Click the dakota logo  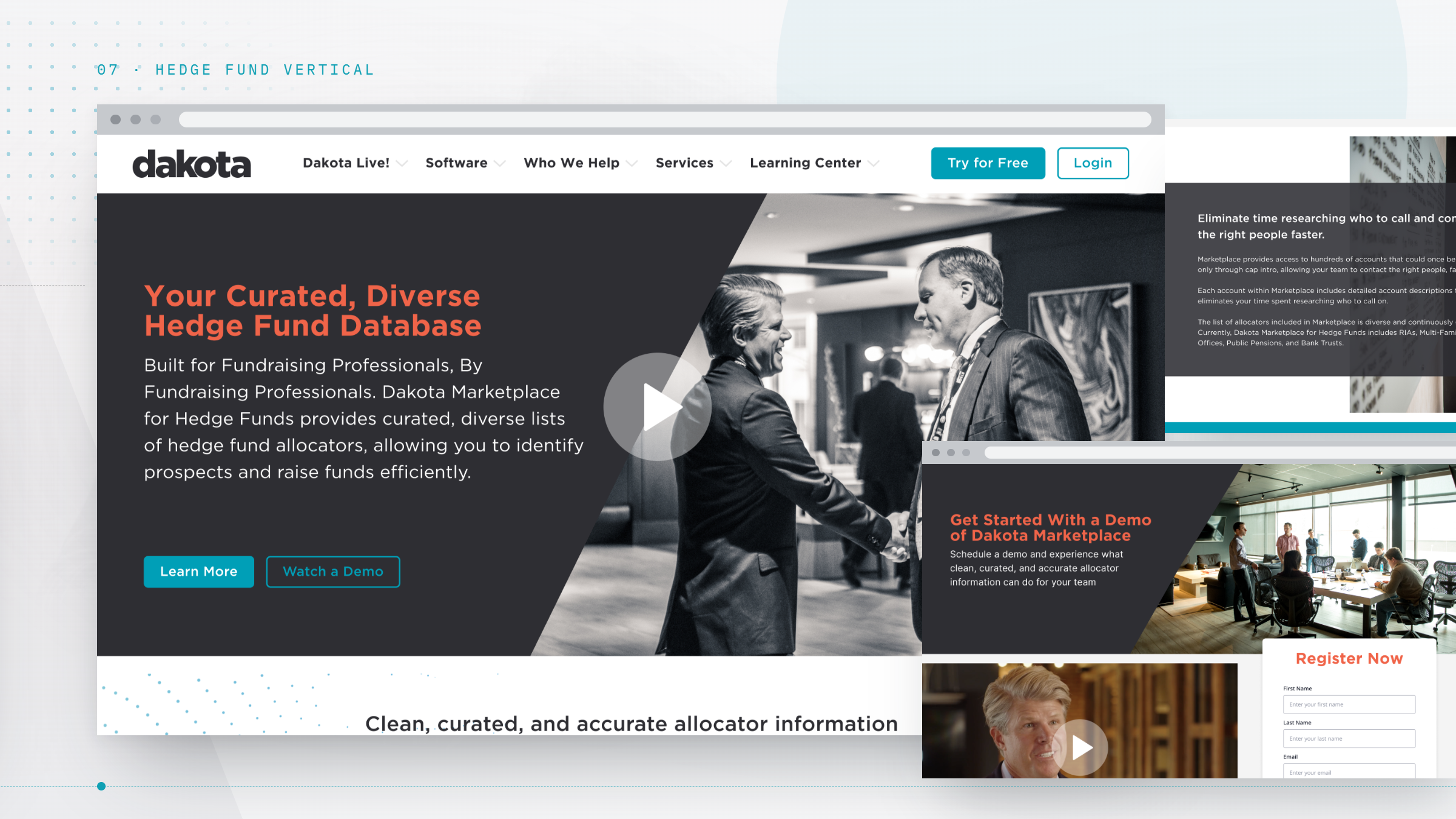(x=192, y=164)
